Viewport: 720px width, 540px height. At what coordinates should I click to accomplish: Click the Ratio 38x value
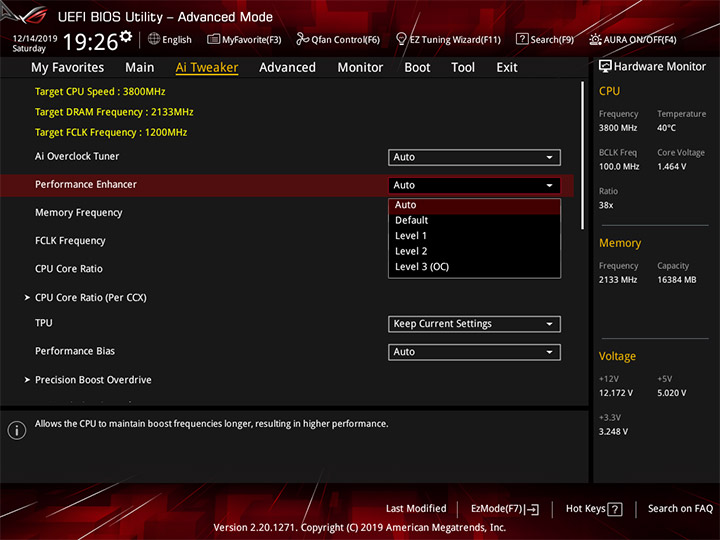coord(606,205)
